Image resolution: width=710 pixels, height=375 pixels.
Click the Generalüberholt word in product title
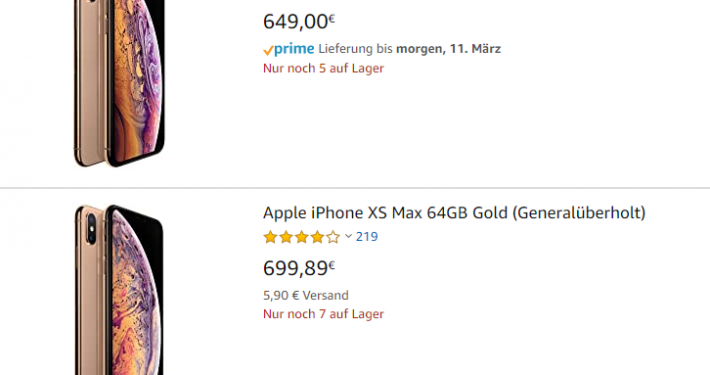579,213
